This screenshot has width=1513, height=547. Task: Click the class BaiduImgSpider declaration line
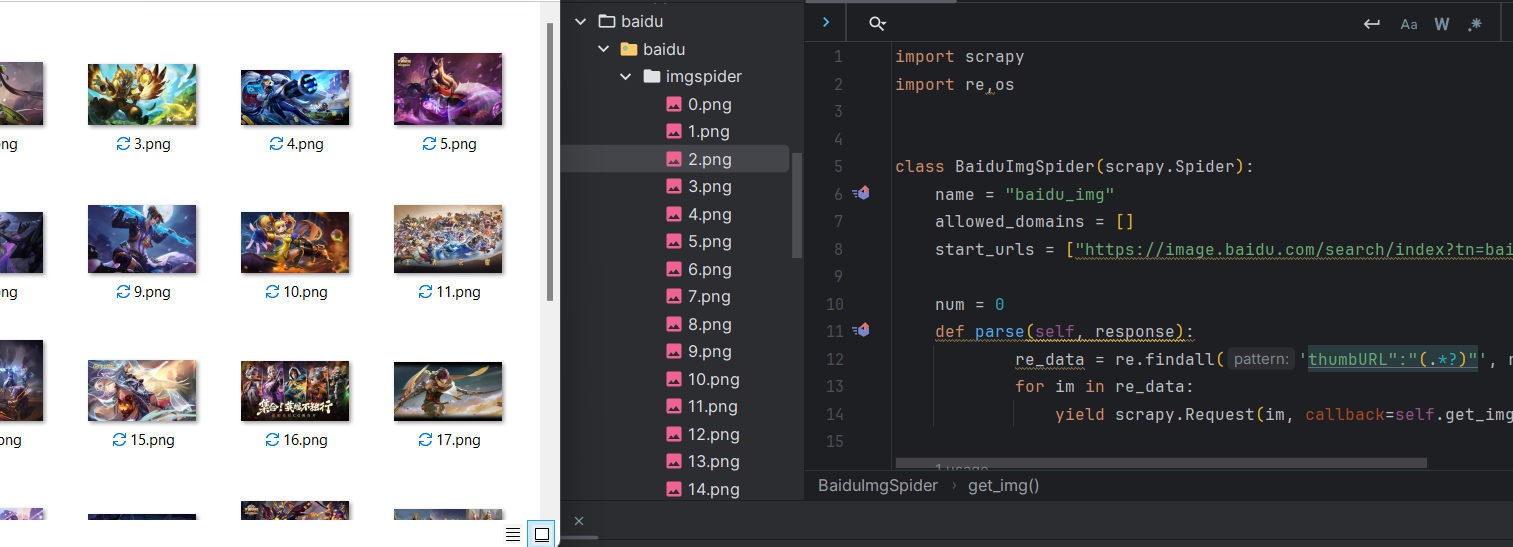pos(1074,167)
